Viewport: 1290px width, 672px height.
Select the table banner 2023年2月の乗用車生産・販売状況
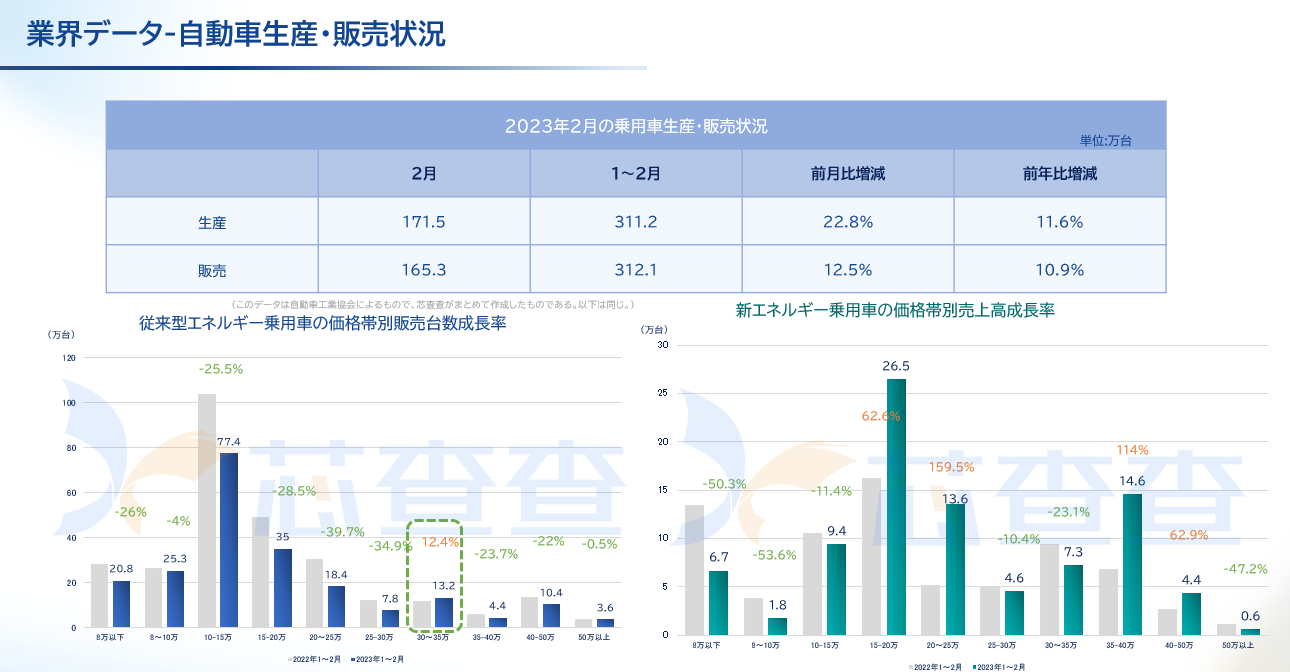(636, 126)
